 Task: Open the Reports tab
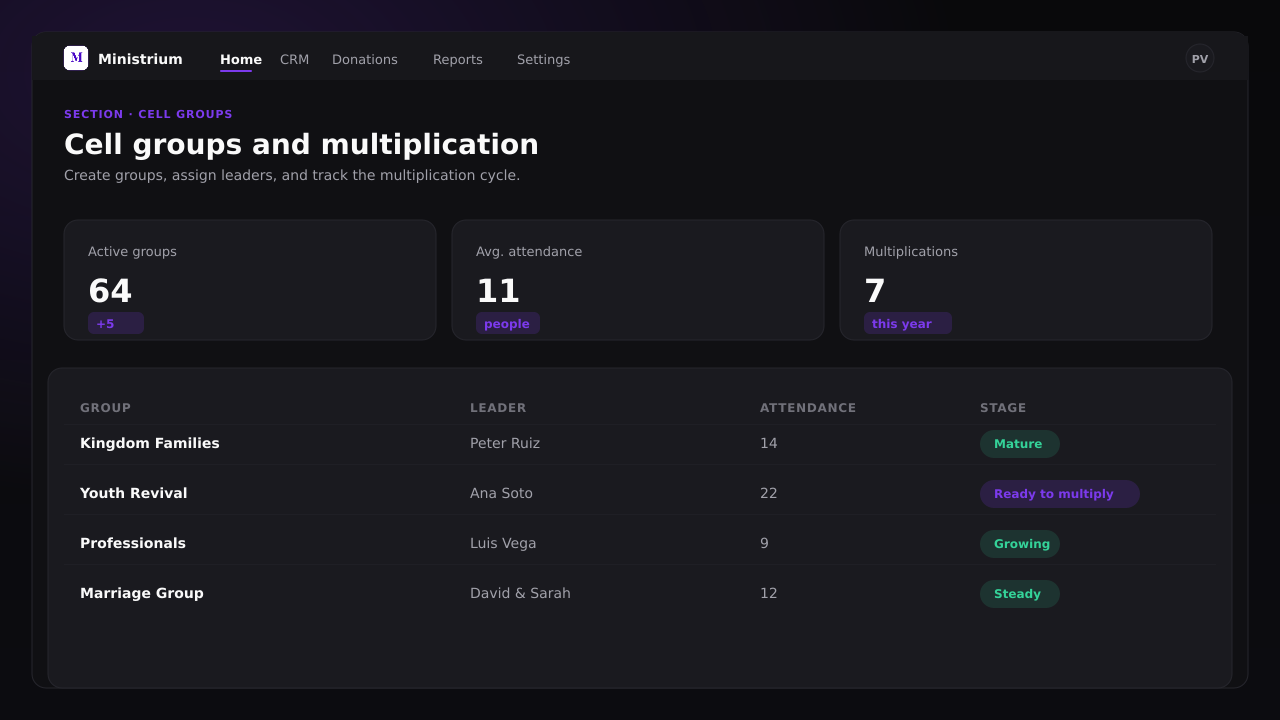pyautogui.click(x=458, y=59)
